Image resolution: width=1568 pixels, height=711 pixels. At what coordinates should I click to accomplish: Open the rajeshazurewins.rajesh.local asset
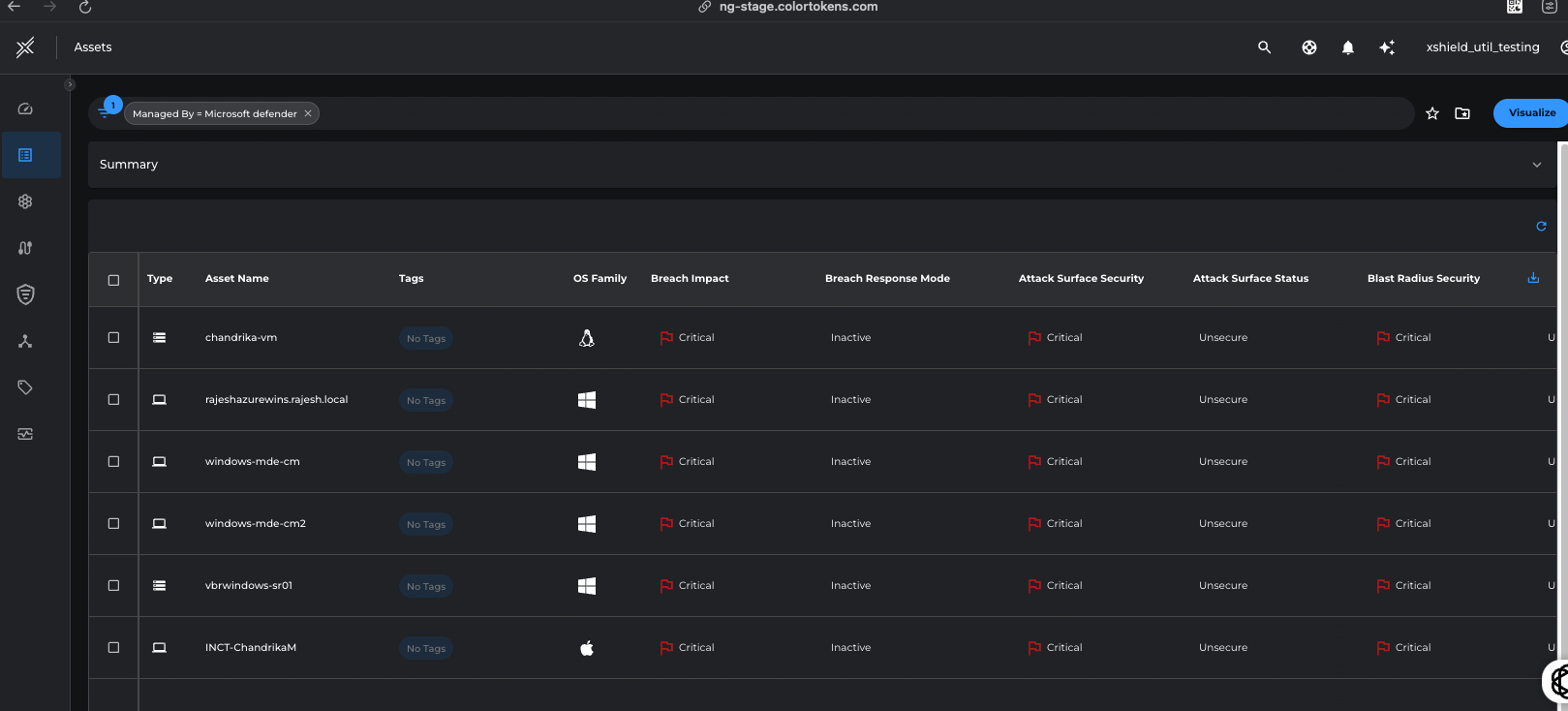tap(276, 400)
